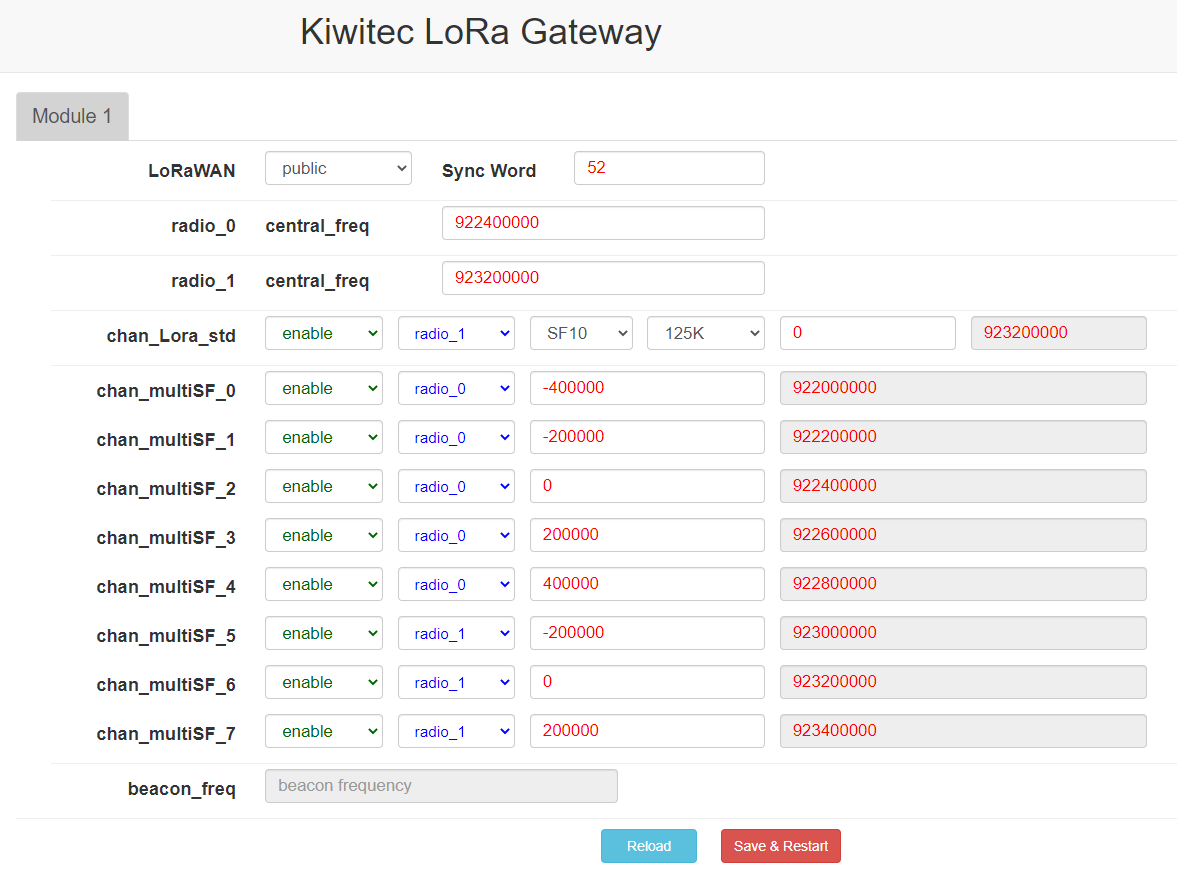Open chan_multiSF_3 radio dropdown

[x=456, y=535]
